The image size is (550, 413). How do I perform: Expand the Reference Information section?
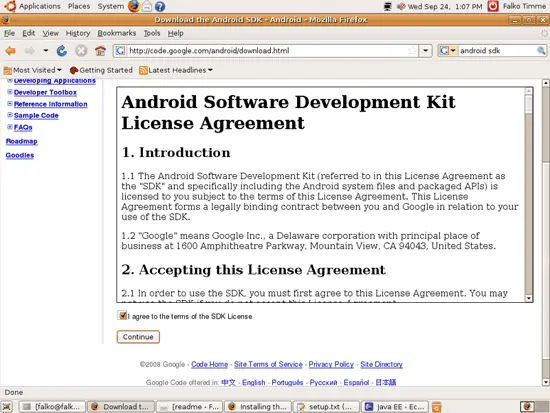pos(10,104)
